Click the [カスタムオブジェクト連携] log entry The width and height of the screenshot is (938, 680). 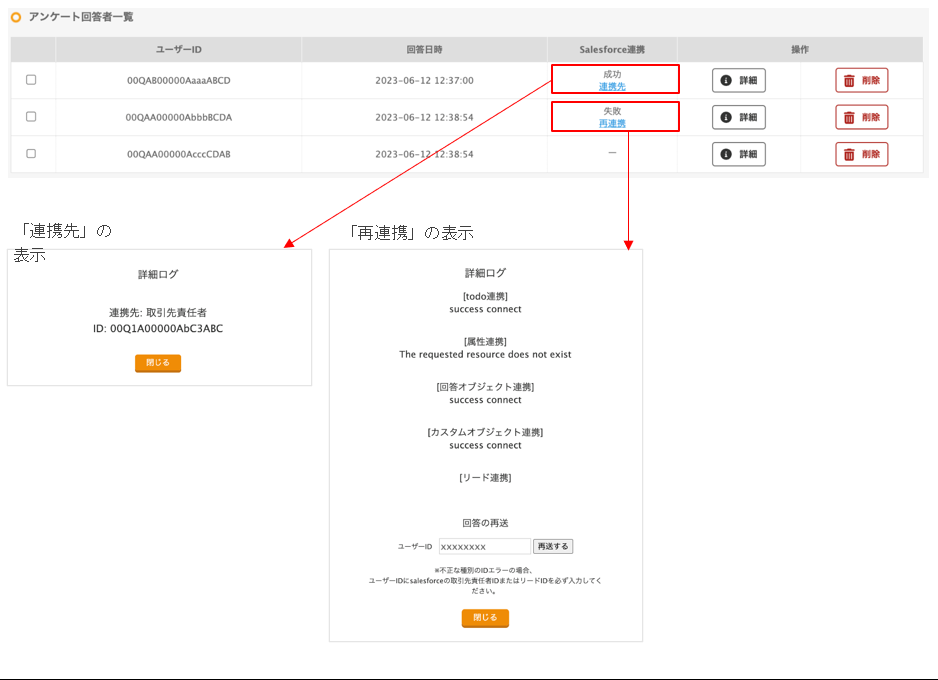click(x=485, y=432)
